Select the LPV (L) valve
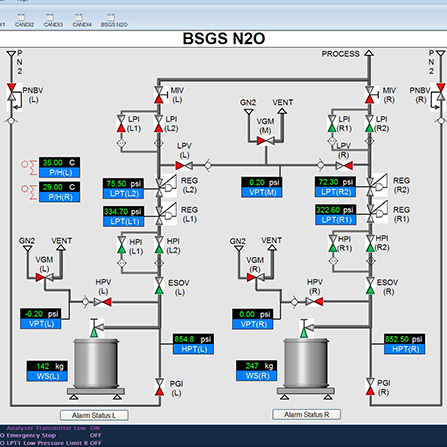The width and height of the screenshot is (447, 447). tap(184, 165)
